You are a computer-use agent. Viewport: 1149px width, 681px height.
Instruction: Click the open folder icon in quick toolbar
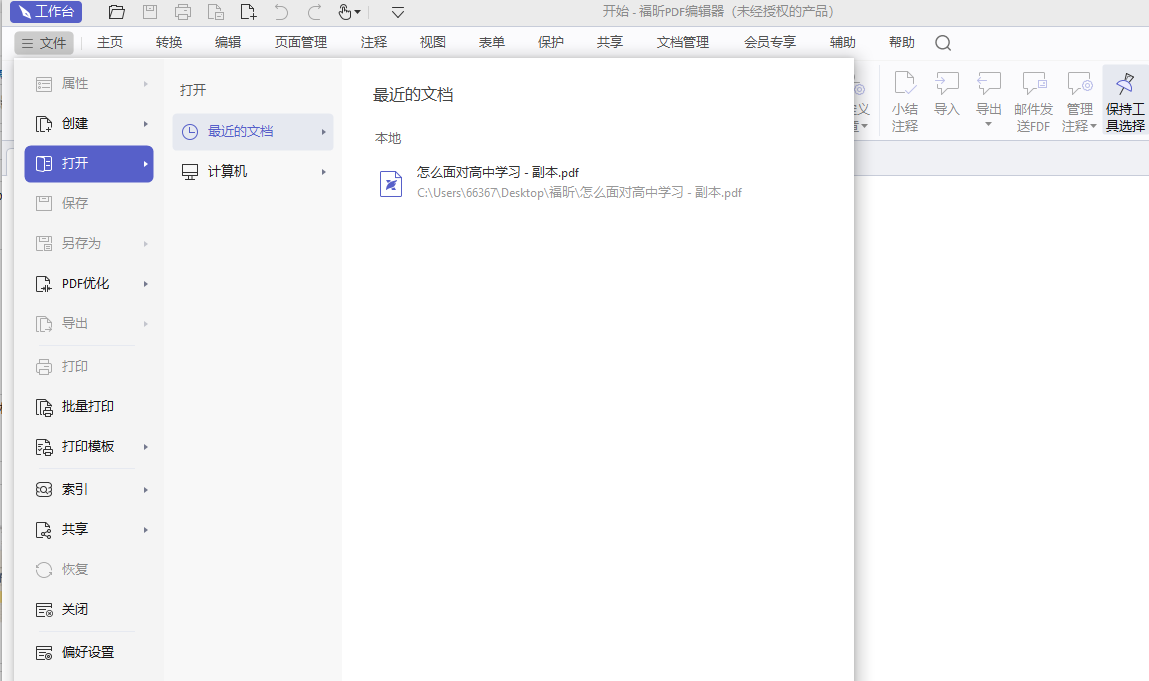point(117,12)
